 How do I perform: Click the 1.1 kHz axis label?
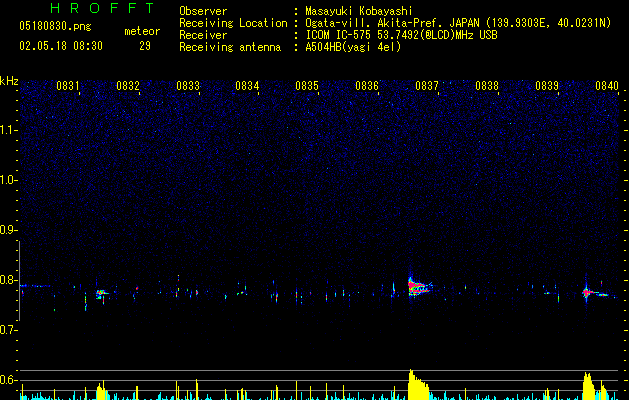(8, 130)
